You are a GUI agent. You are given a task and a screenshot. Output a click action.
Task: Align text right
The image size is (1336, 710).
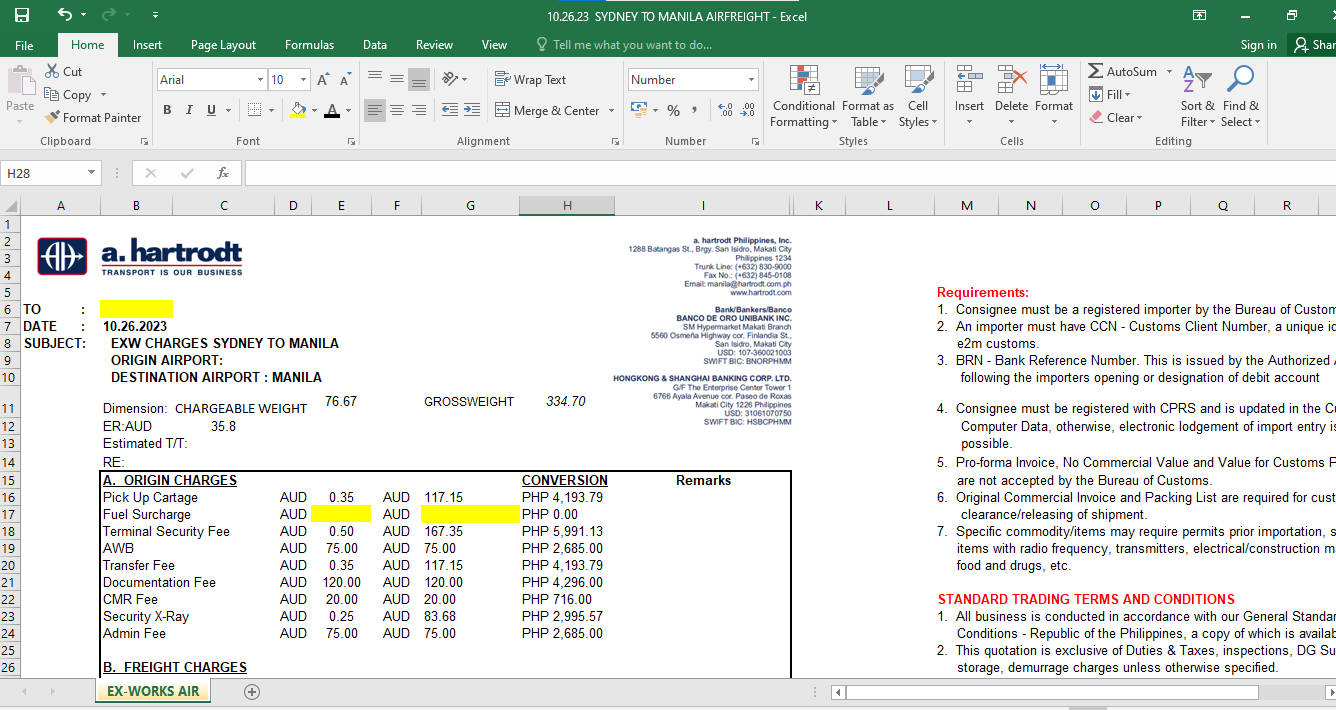click(419, 110)
